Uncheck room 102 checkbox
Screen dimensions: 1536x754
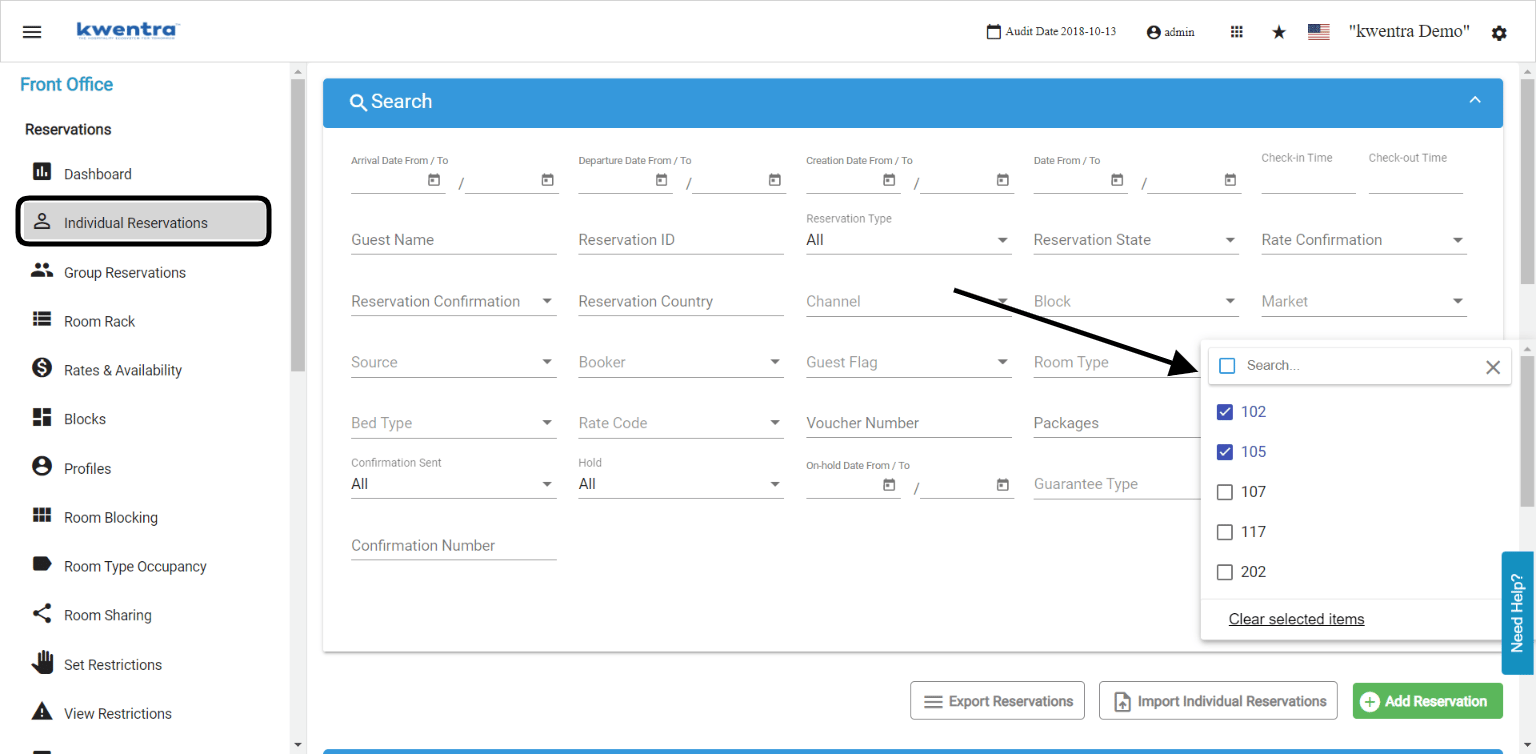1224,412
